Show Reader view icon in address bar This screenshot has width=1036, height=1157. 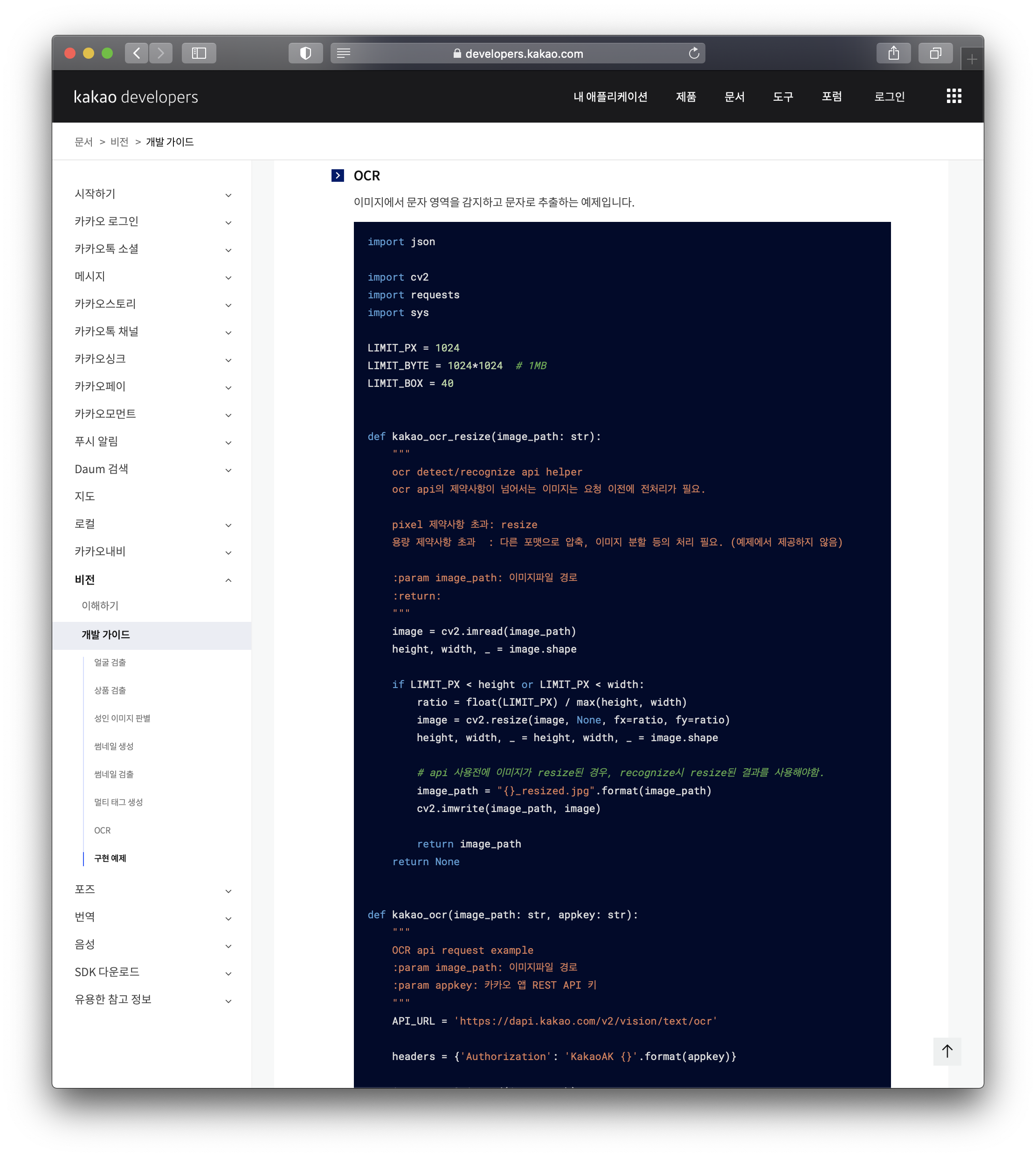click(343, 53)
